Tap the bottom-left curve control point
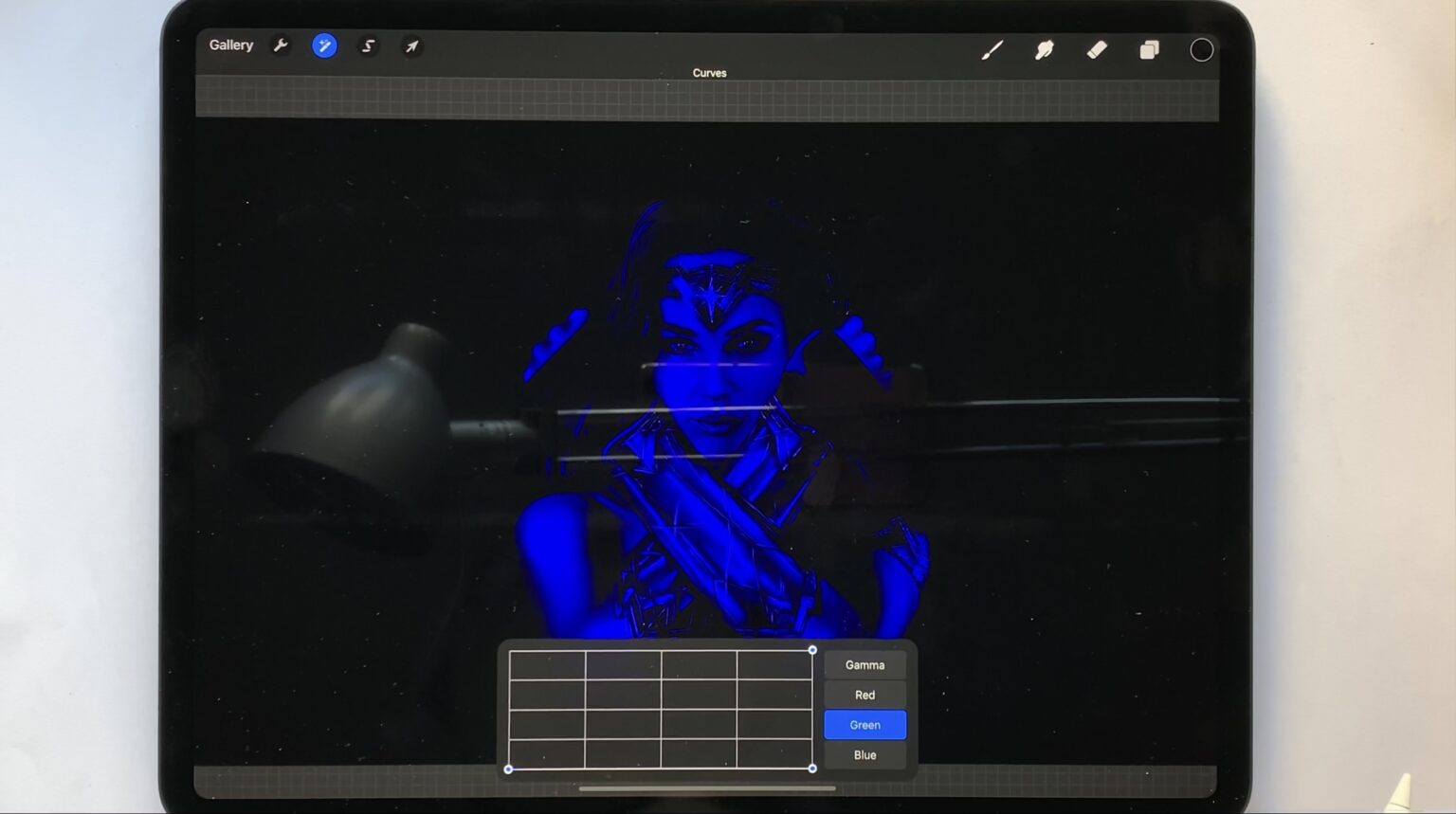This screenshot has width=1456, height=814. click(x=509, y=769)
